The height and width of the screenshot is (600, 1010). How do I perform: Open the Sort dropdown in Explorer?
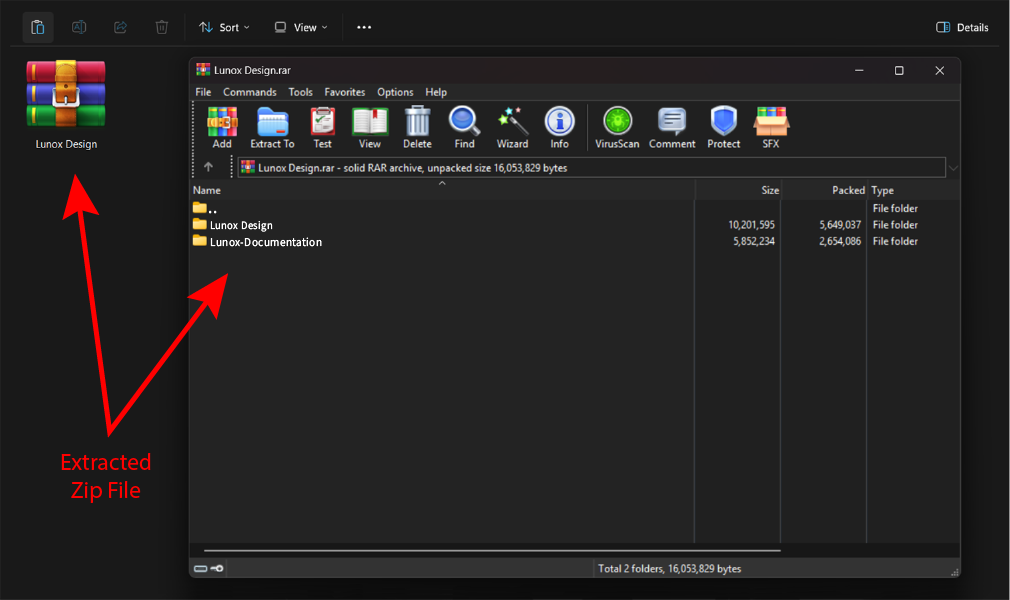pos(225,27)
